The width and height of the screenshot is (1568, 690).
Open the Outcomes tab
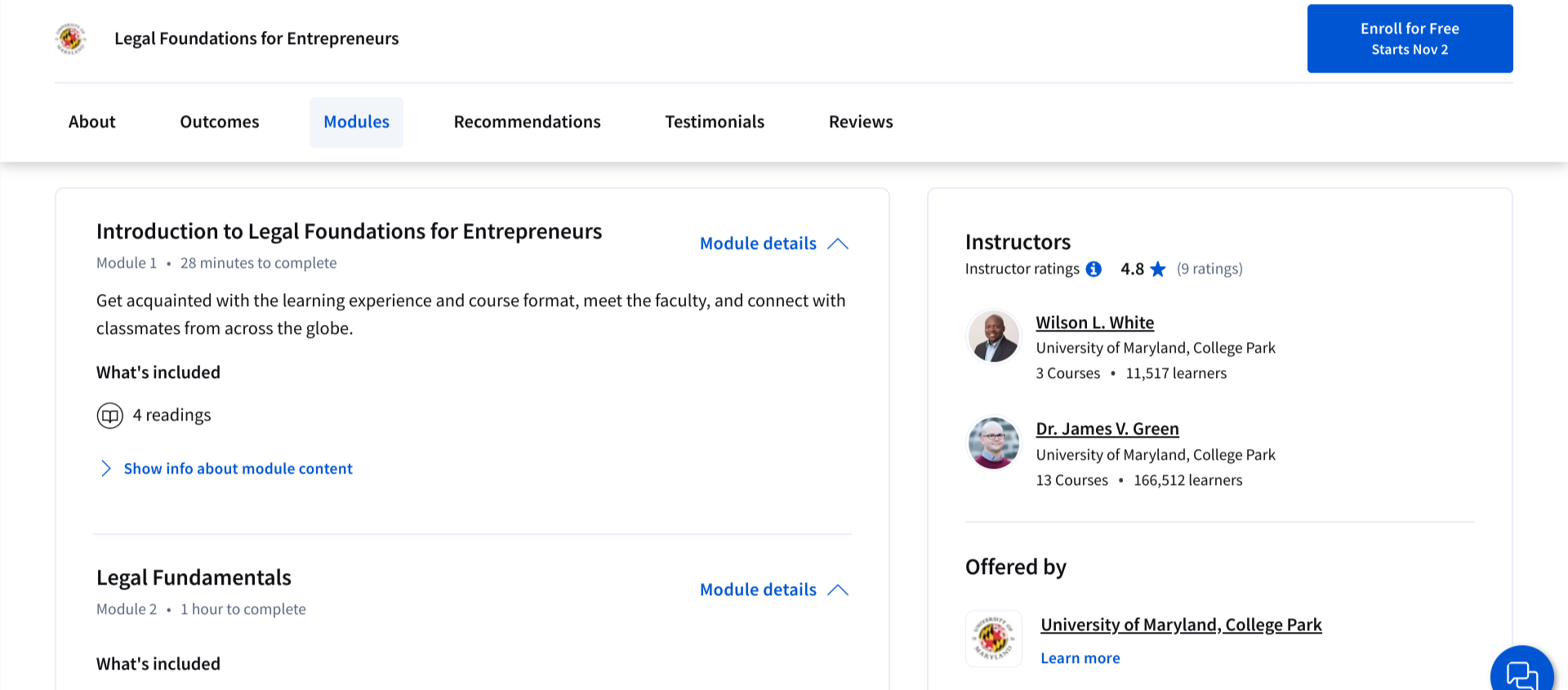click(x=220, y=122)
